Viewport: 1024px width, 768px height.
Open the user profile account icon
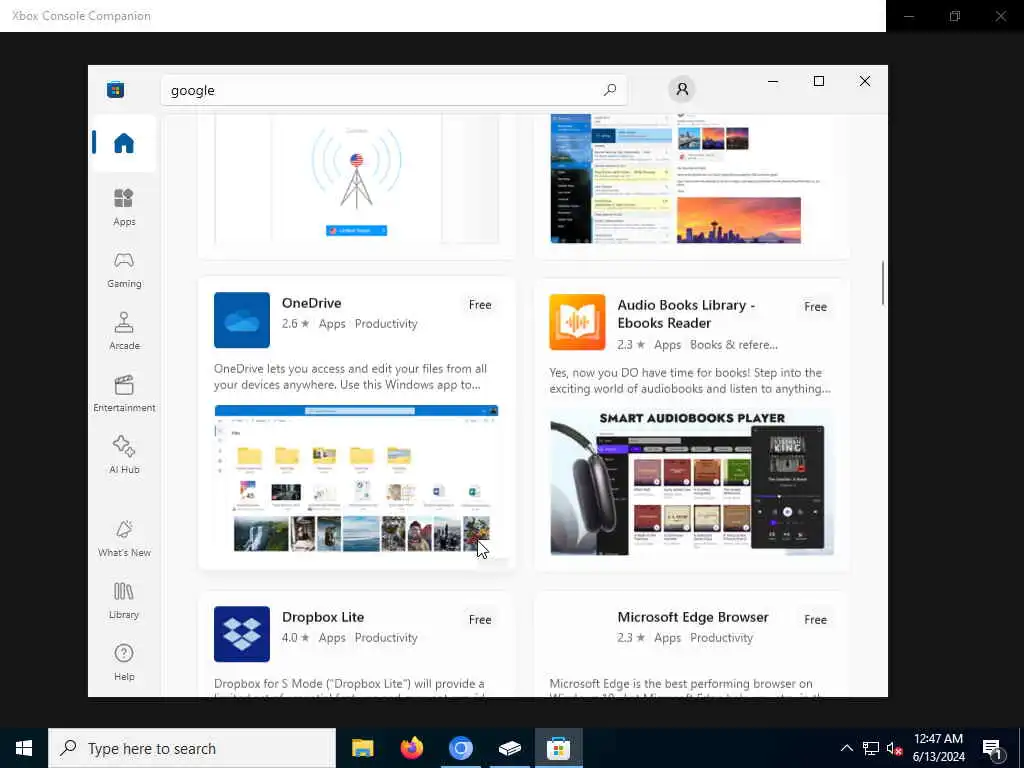coord(682,89)
